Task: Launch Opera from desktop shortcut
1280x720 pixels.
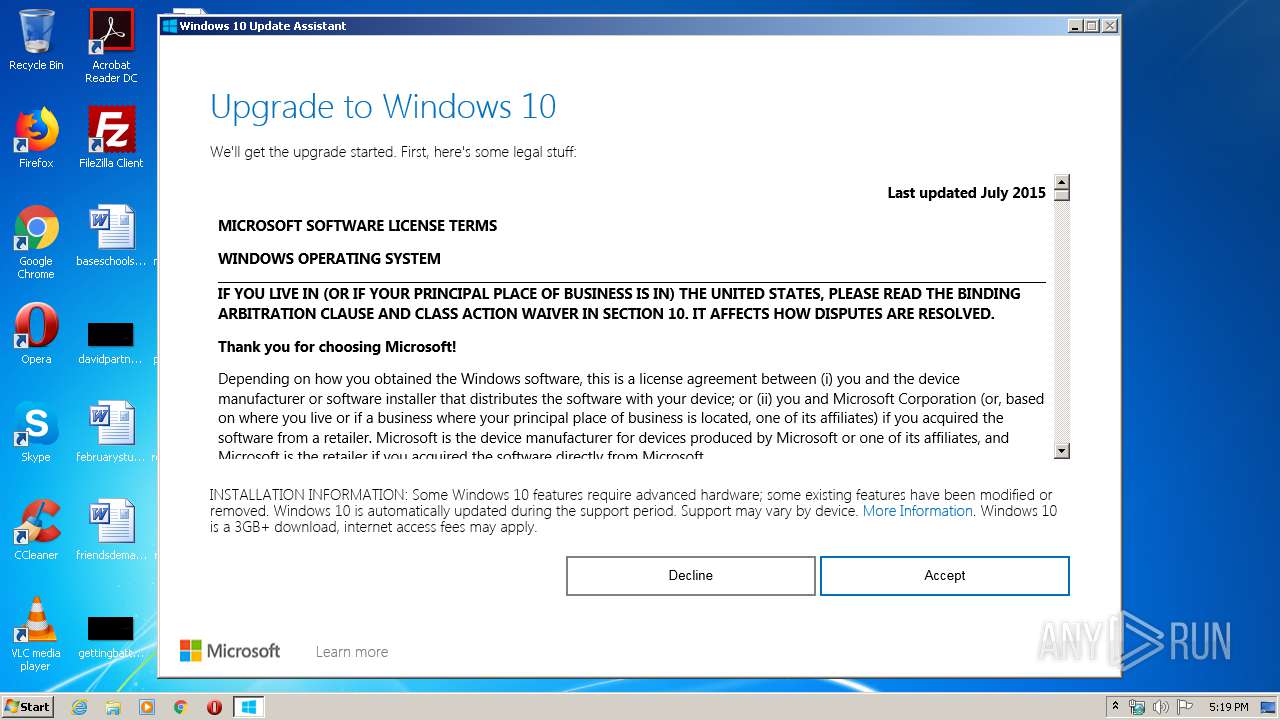Action: 36,334
